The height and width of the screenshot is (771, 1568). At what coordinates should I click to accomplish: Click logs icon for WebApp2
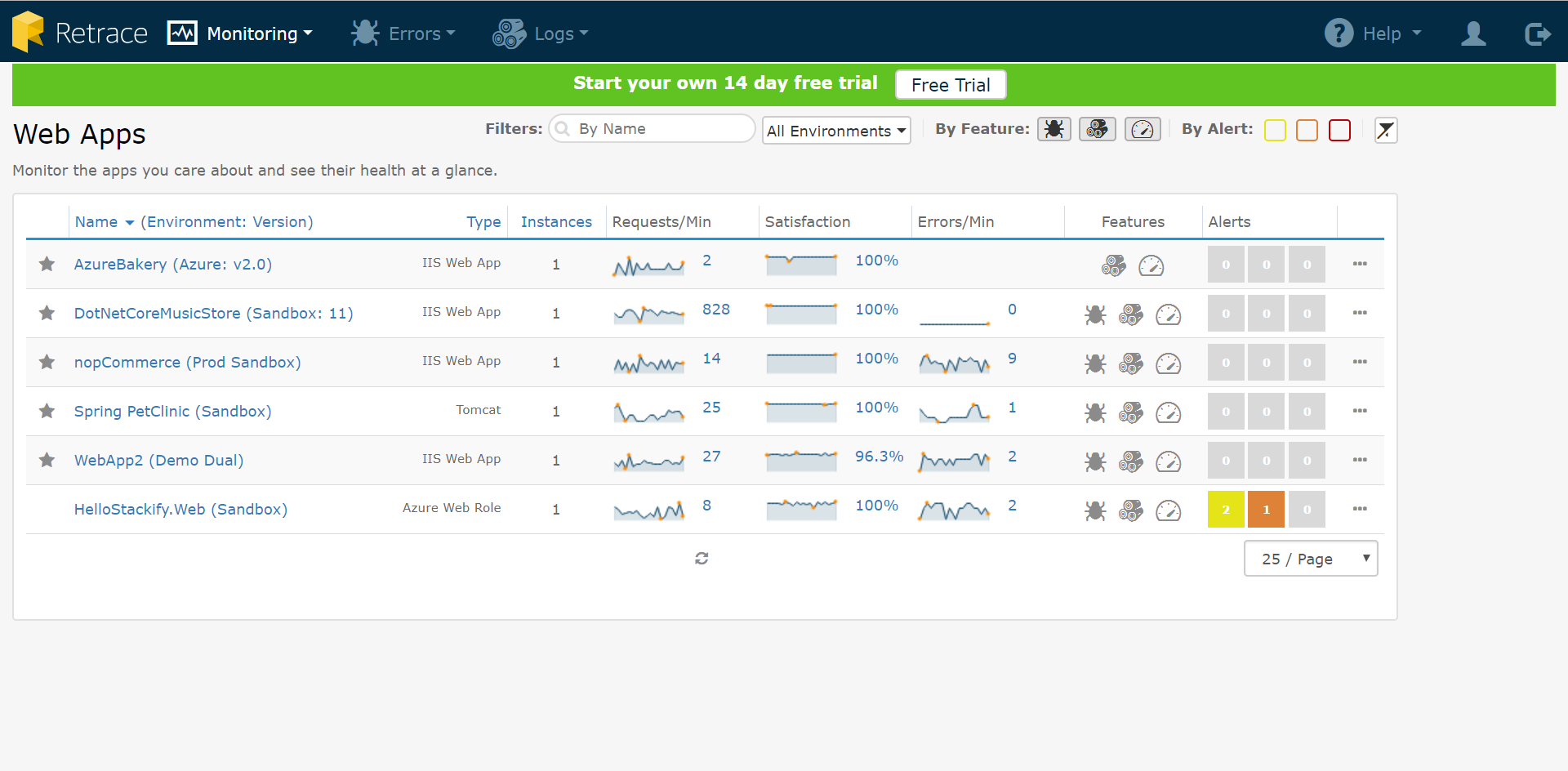pos(1131,461)
